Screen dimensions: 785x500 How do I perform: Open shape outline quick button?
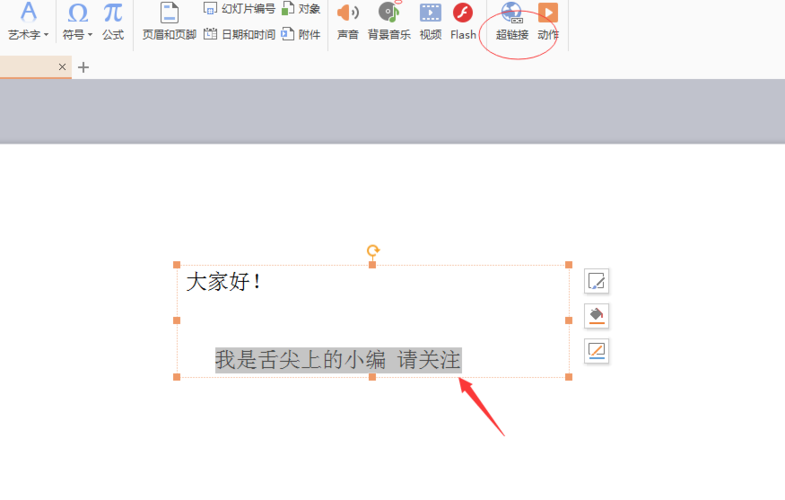[x=596, y=351]
